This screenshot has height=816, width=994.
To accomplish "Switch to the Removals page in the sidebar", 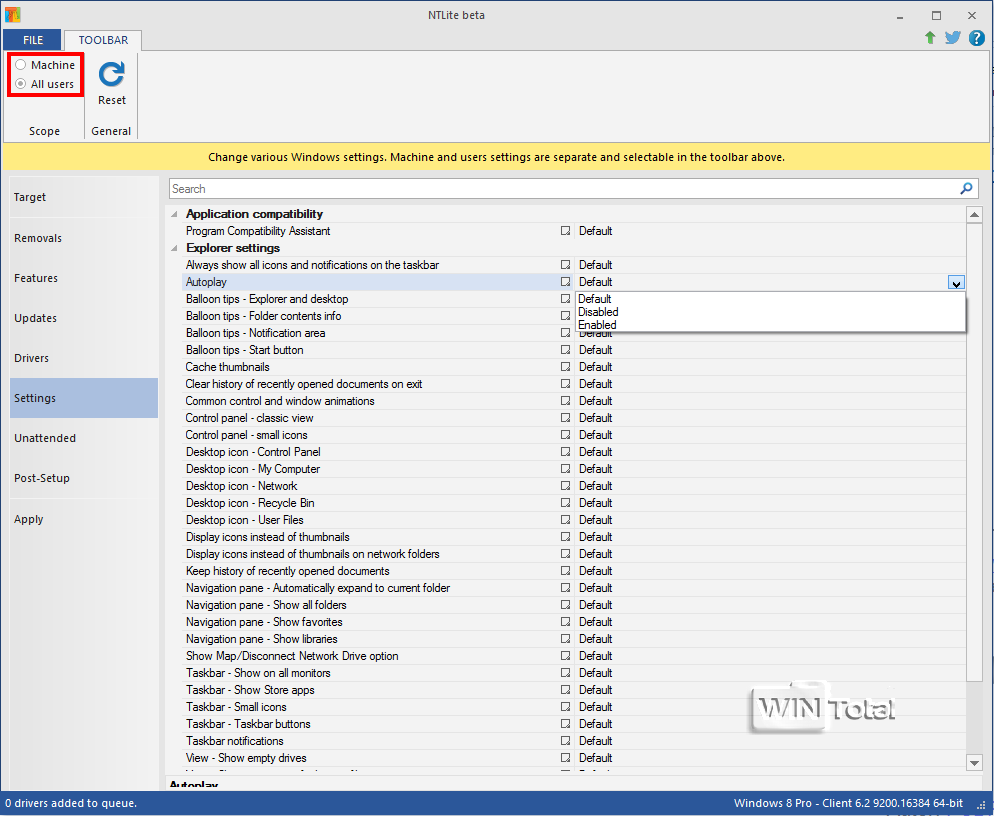I will (x=38, y=238).
